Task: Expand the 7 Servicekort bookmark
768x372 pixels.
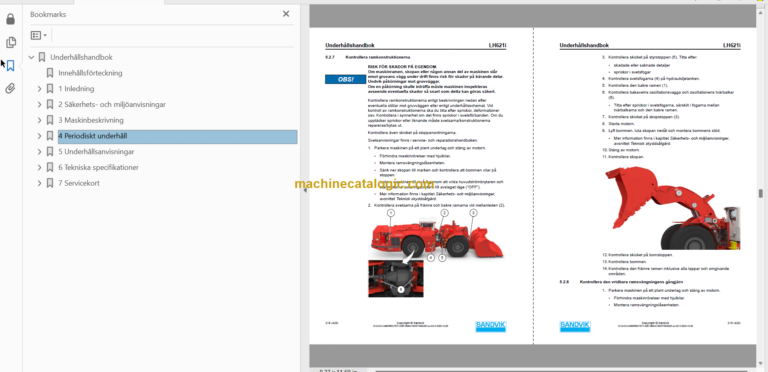Action: point(40,183)
